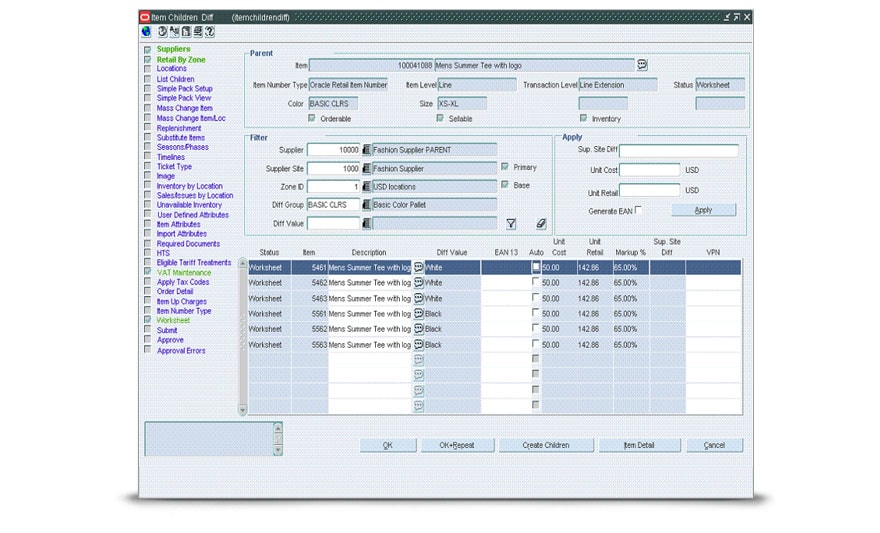
Task: Open VAT Maintenance in the sidebar
Action: [x=184, y=272]
